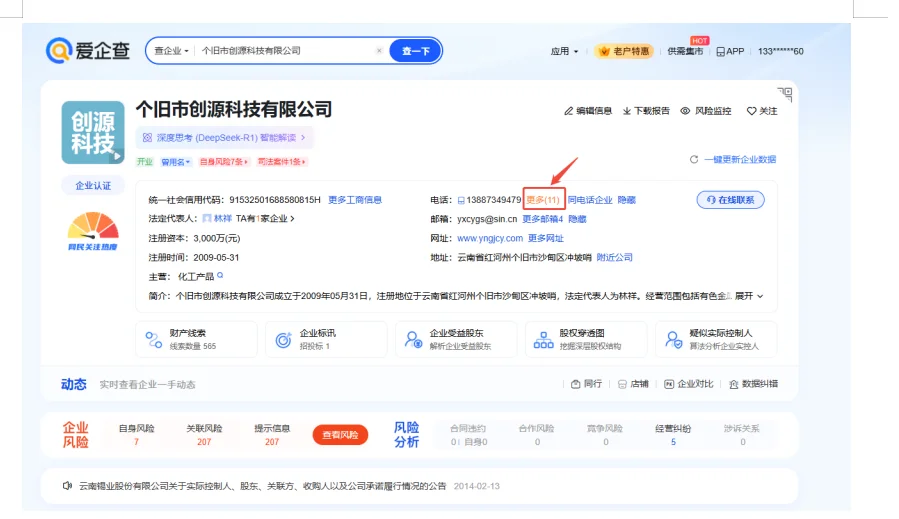The image size is (899, 519).
Task: Open website www.yngjcy.com
Action: click(x=490, y=238)
